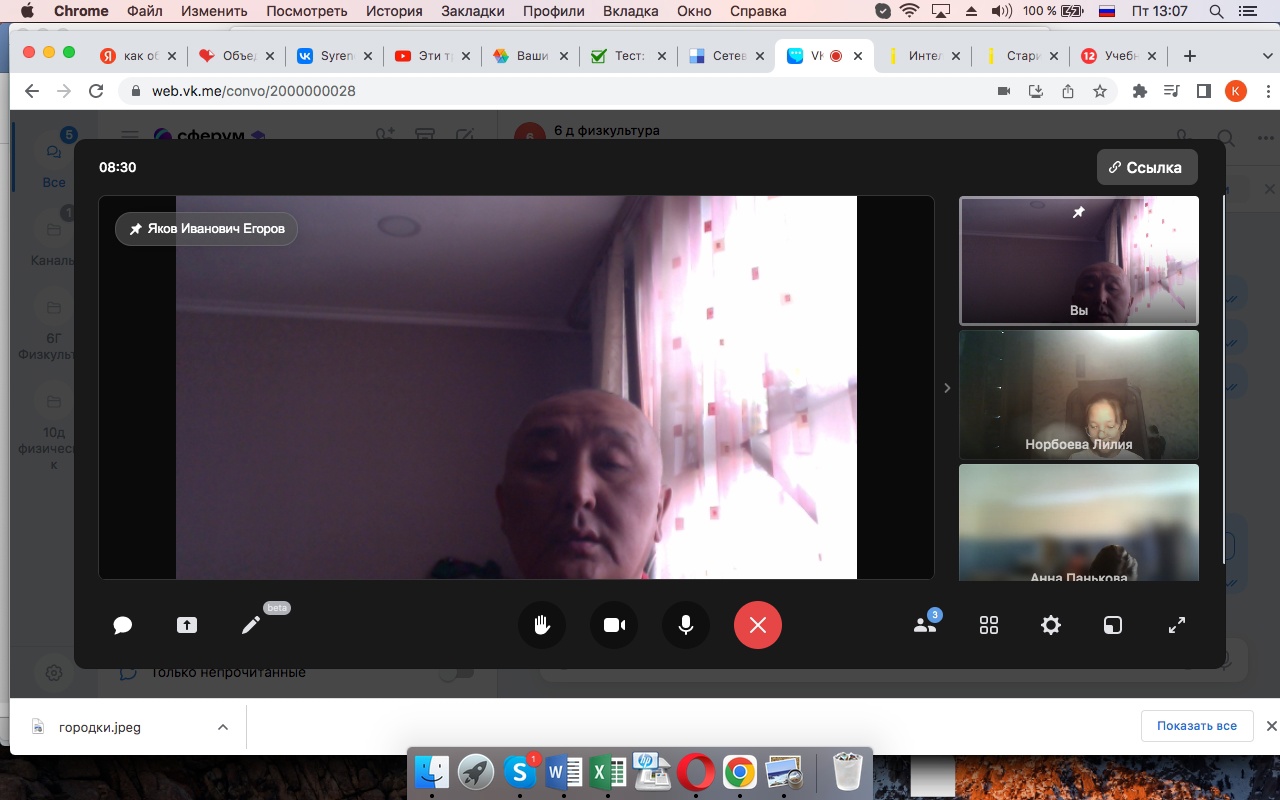The image size is (1280, 800).
Task: Open a new Chrome tab
Action: tap(1190, 56)
